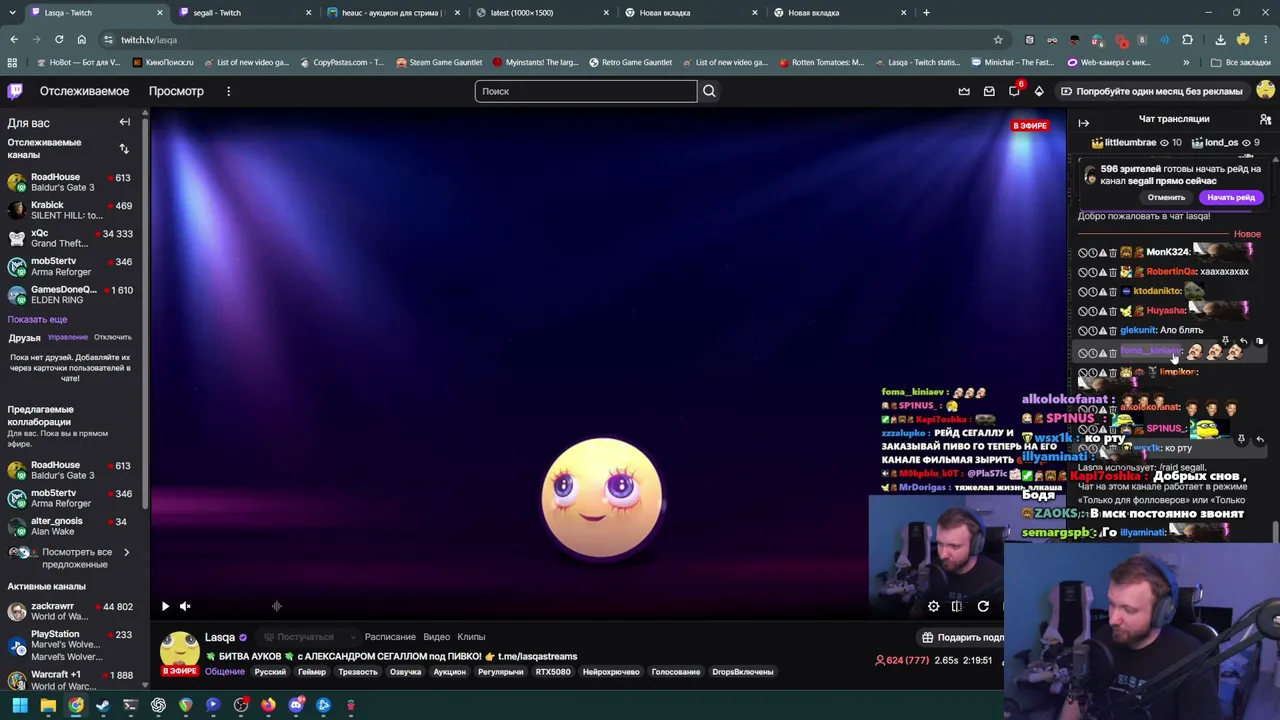Sort followed channels with the arrows icon
This screenshot has width=1280, height=720.
124,149
